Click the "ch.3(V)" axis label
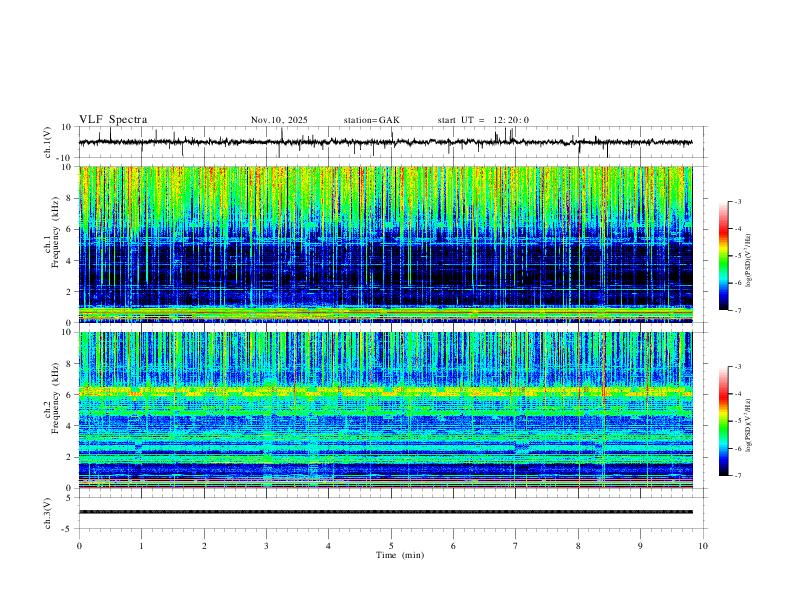792x612 pixels. (x=47, y=513)
